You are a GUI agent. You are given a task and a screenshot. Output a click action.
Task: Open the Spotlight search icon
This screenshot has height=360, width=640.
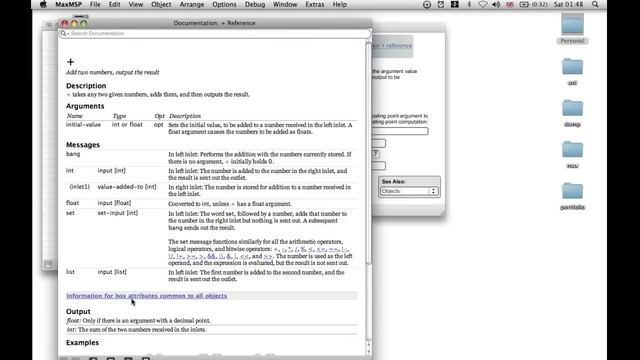[x=595, y=4]
